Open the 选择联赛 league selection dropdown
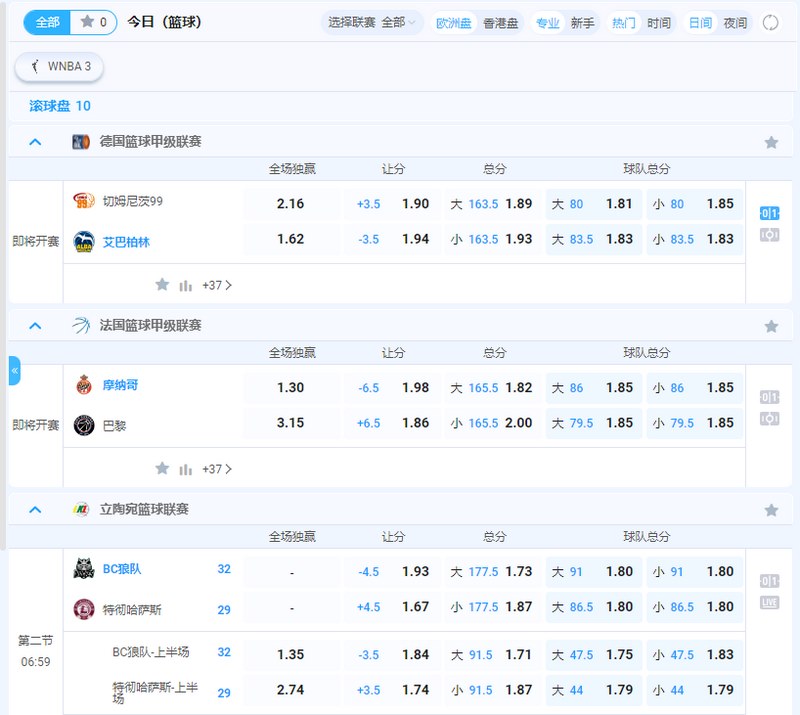Screen dimensions: 800x715 (x=372, y=22)
